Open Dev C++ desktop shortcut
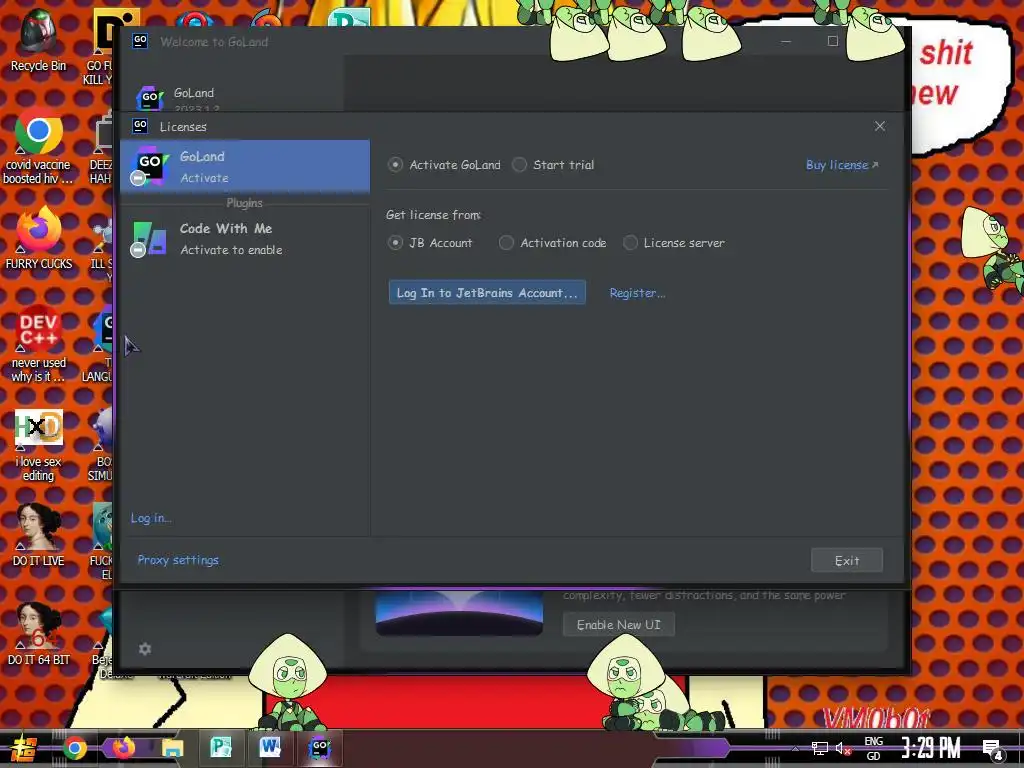The width and height of the screenshot is (1024, 768). [39, 344]
